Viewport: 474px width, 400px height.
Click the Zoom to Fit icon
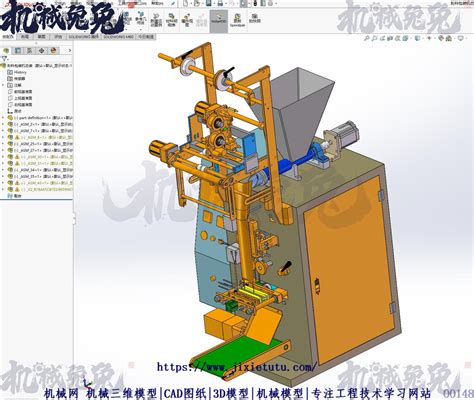[366, 38]
